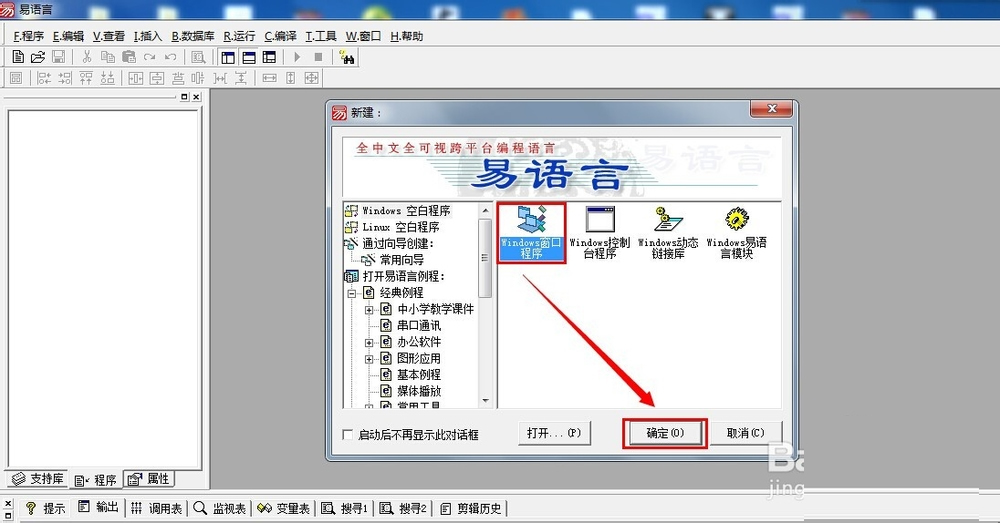
Task: Open the H.帮助 menu
Action: (407, 36)
